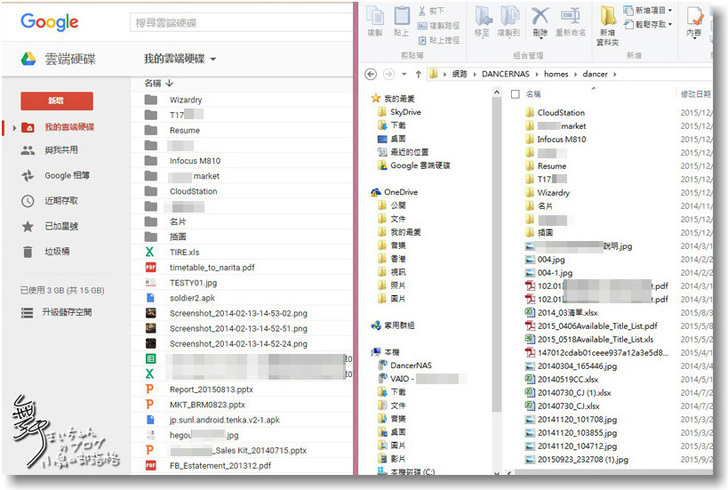The height and width of the screenshot is (490, 728).
Task: Select 20140519CC.xlsx in Explorer
Action: [x=568, y=379]
